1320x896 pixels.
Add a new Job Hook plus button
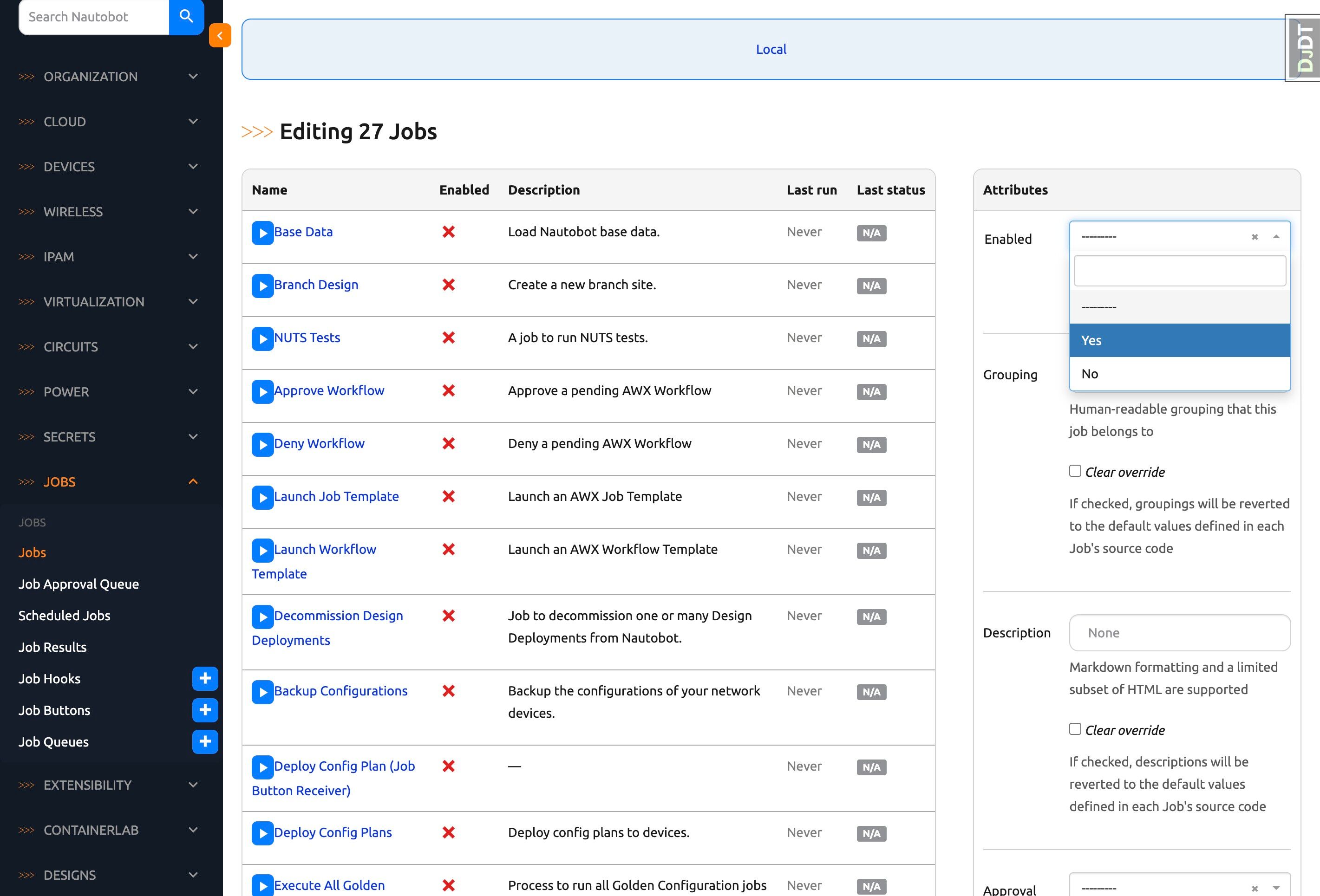205,679
